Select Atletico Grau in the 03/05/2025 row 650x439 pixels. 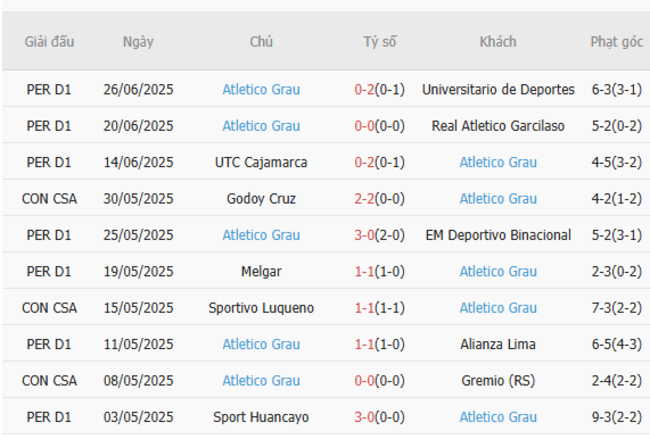pos(498,417)
